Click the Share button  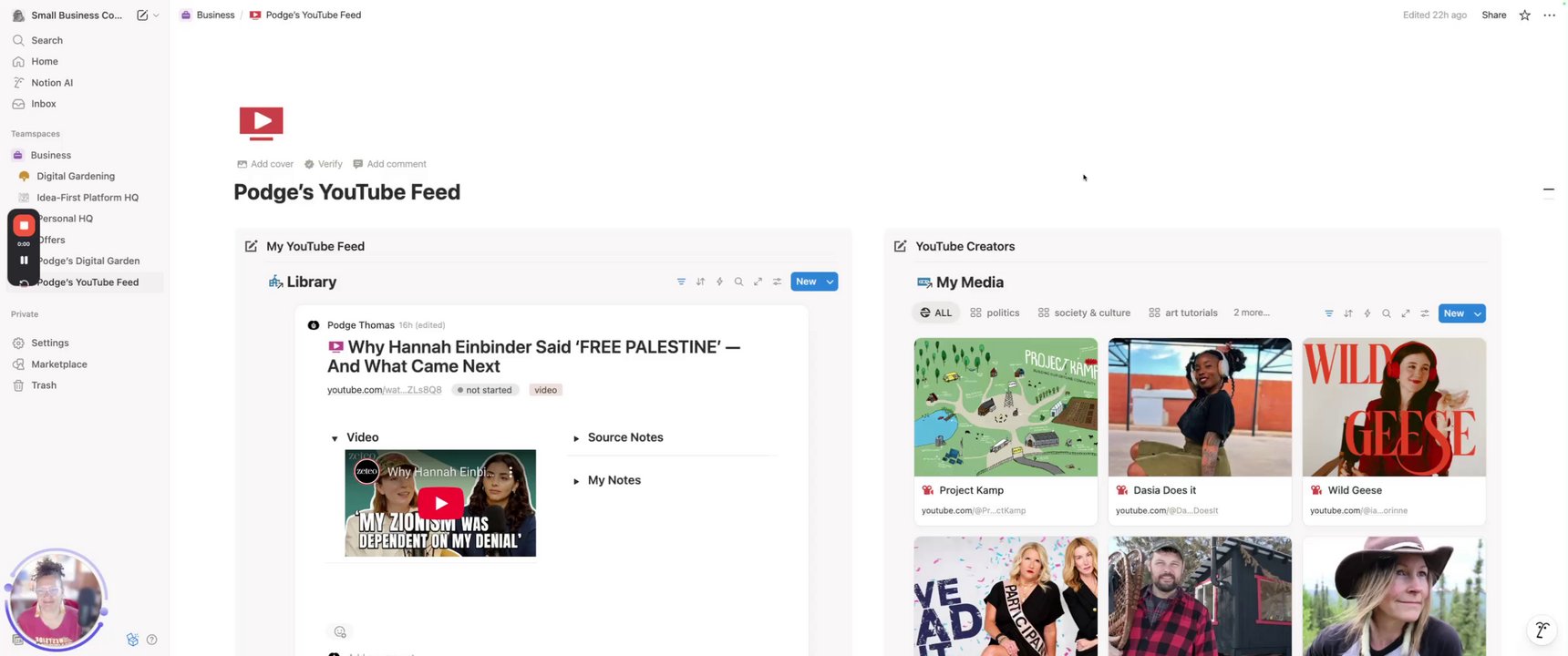click(x=1493, y=15)
